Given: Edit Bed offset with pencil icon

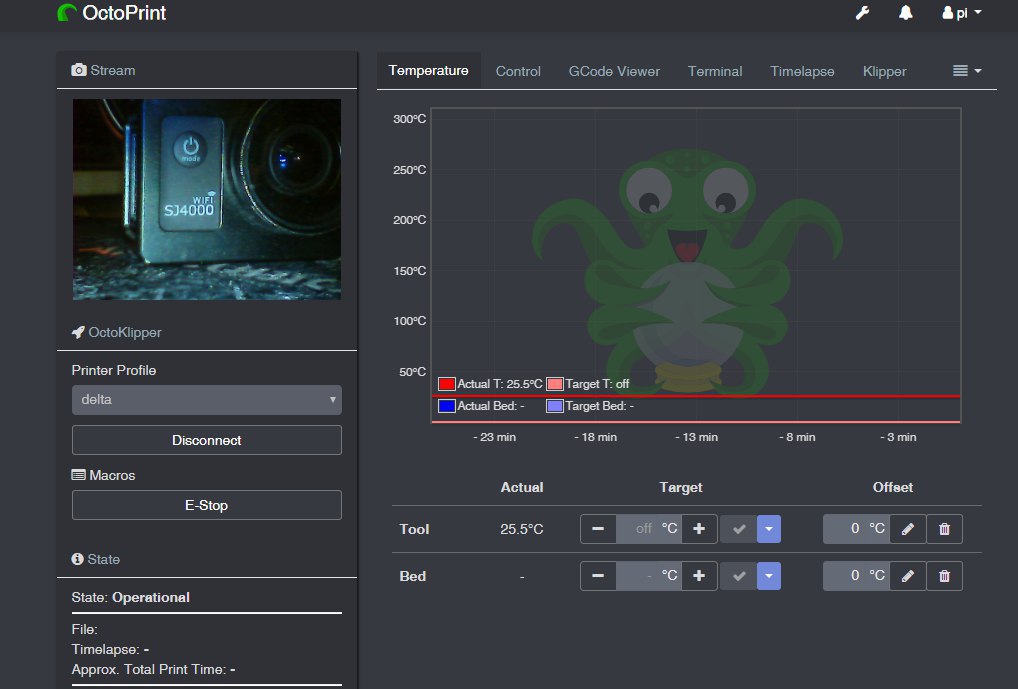Looking at the screenshot, I should tap(908, 576).
